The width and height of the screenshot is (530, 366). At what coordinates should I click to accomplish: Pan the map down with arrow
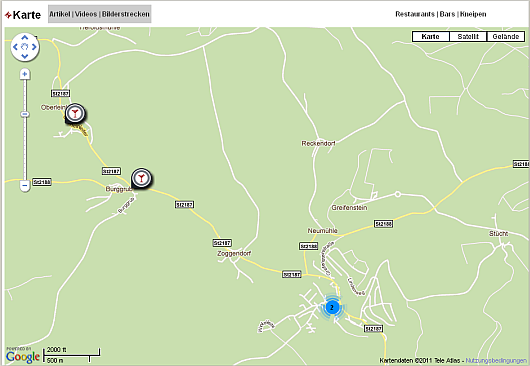tap(25, 56)
